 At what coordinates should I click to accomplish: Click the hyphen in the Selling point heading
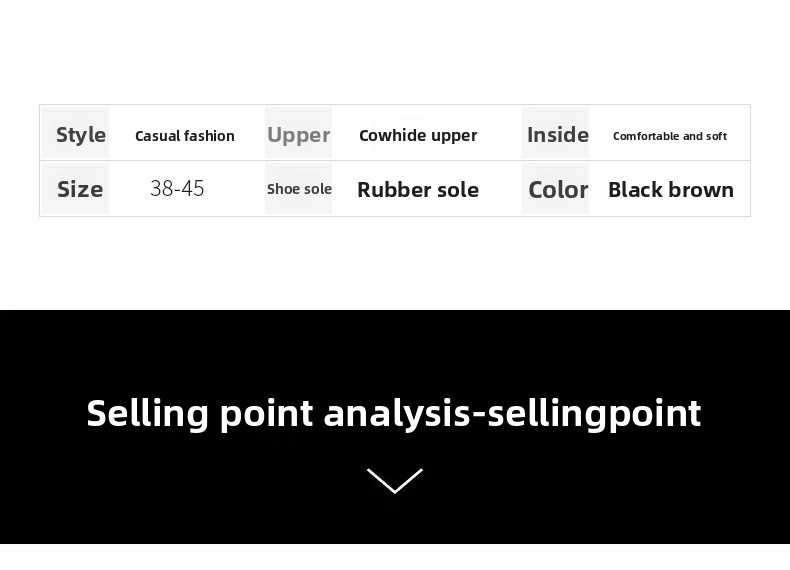tap(478, 415)
